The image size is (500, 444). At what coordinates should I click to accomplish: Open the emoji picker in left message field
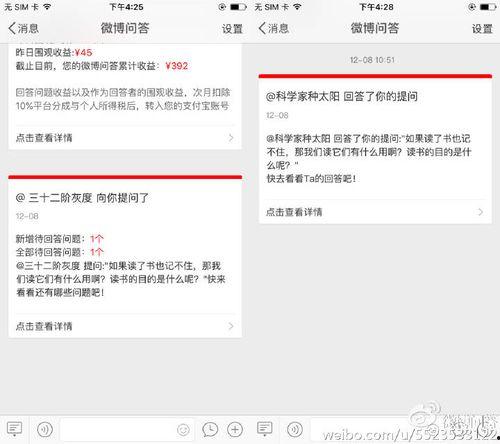coord(183,430)
